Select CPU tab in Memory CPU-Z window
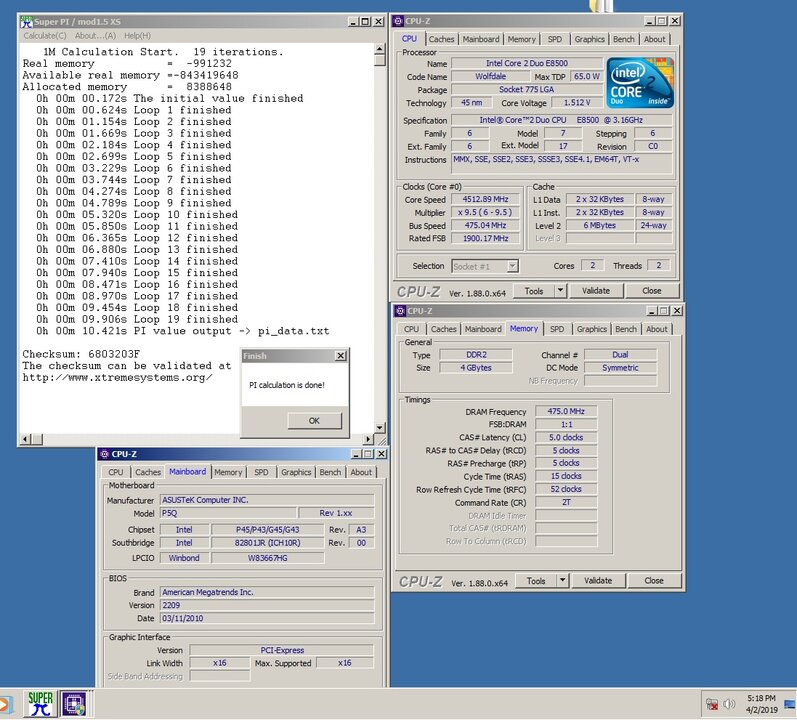 (412, 329)
